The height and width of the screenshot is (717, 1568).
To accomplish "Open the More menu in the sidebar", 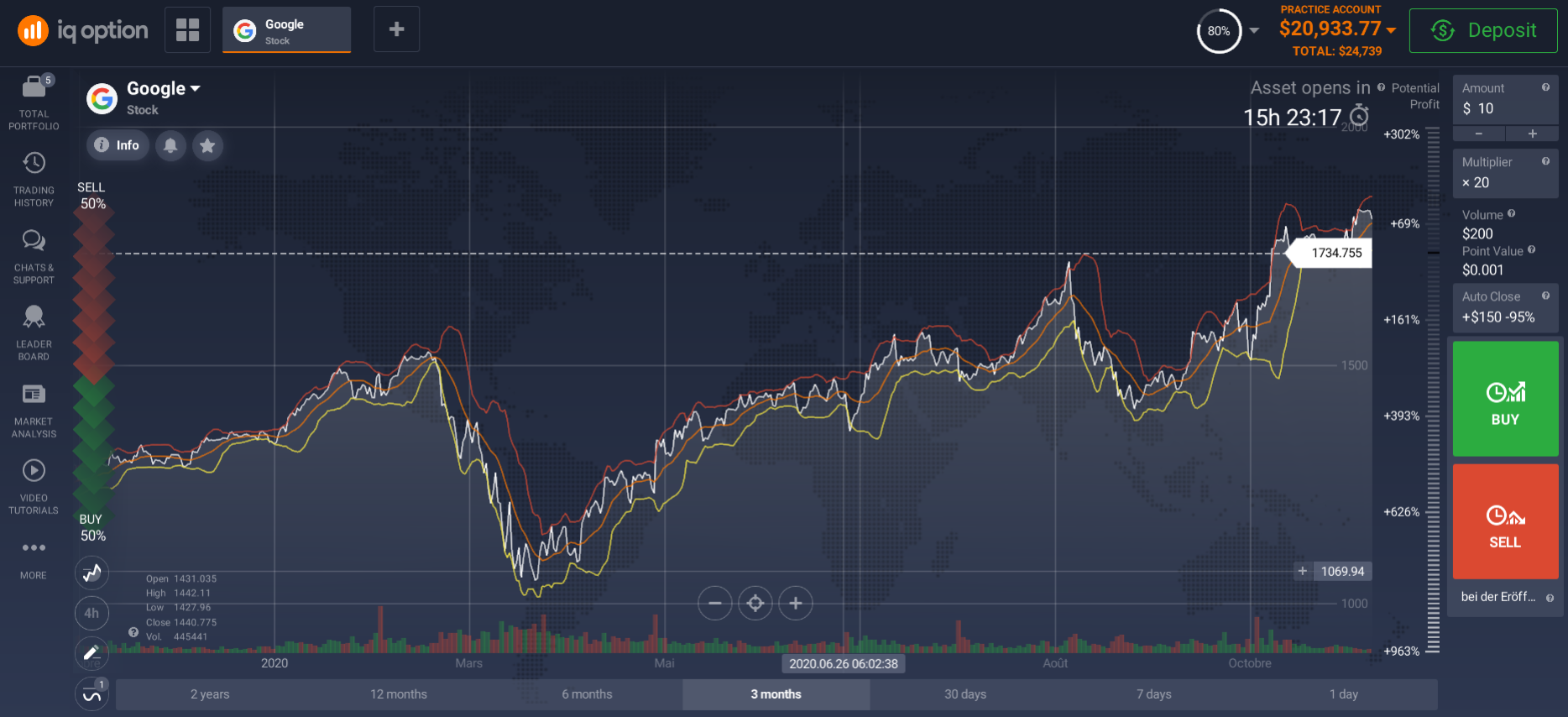I will [34, 559].
